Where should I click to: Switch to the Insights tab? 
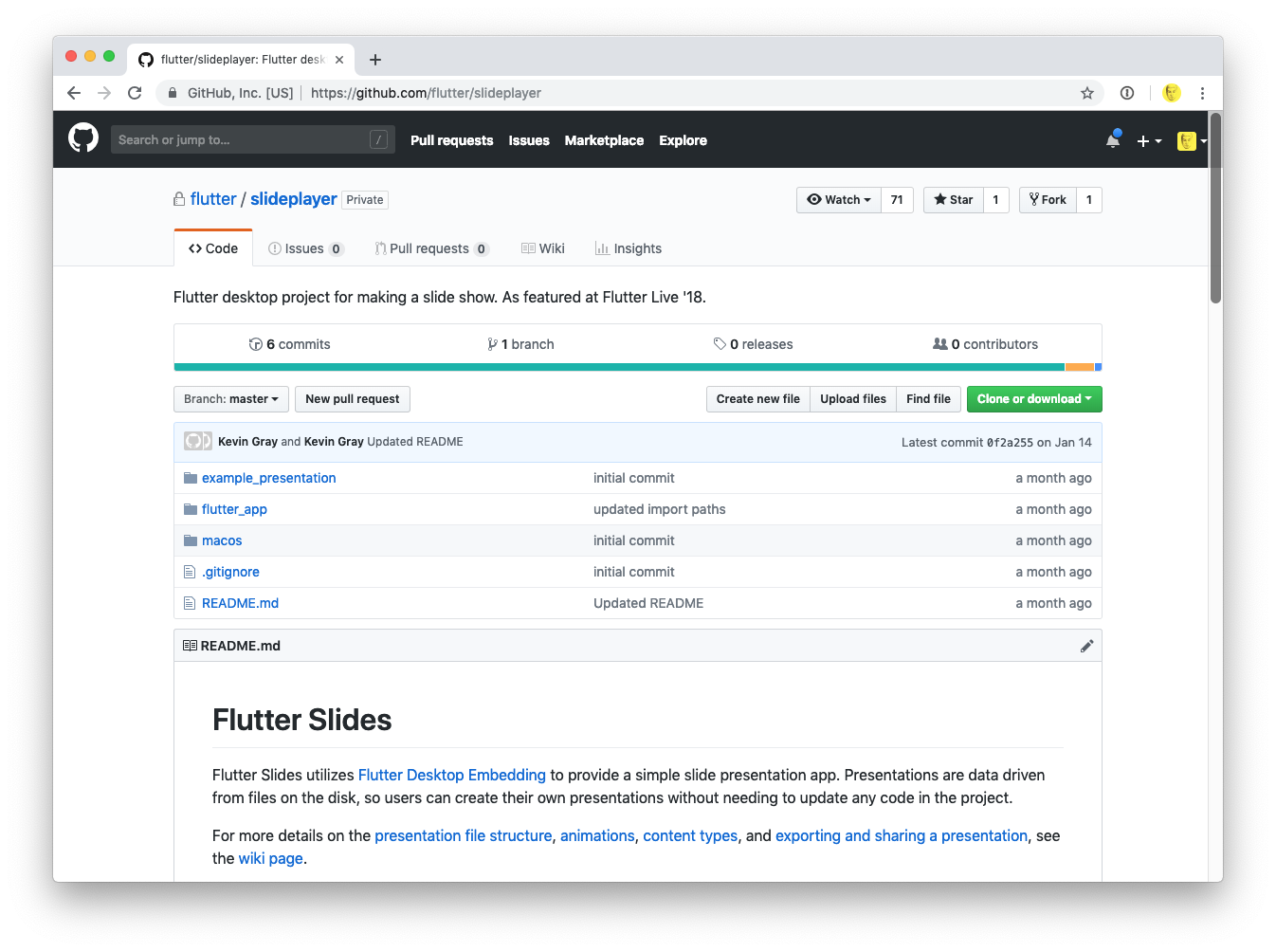[628, 248]
